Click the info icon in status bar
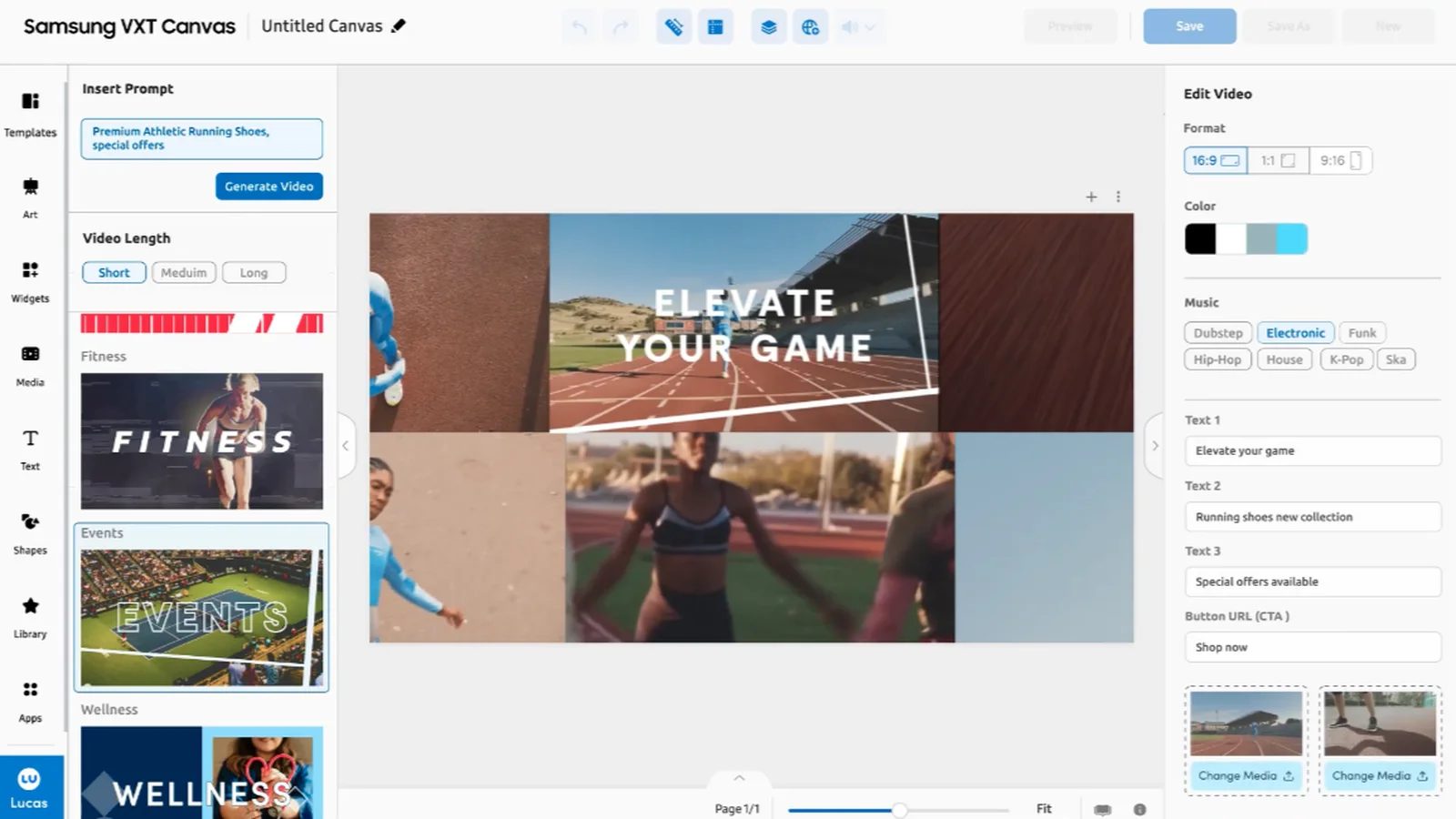 click(x=1139, y=809)
